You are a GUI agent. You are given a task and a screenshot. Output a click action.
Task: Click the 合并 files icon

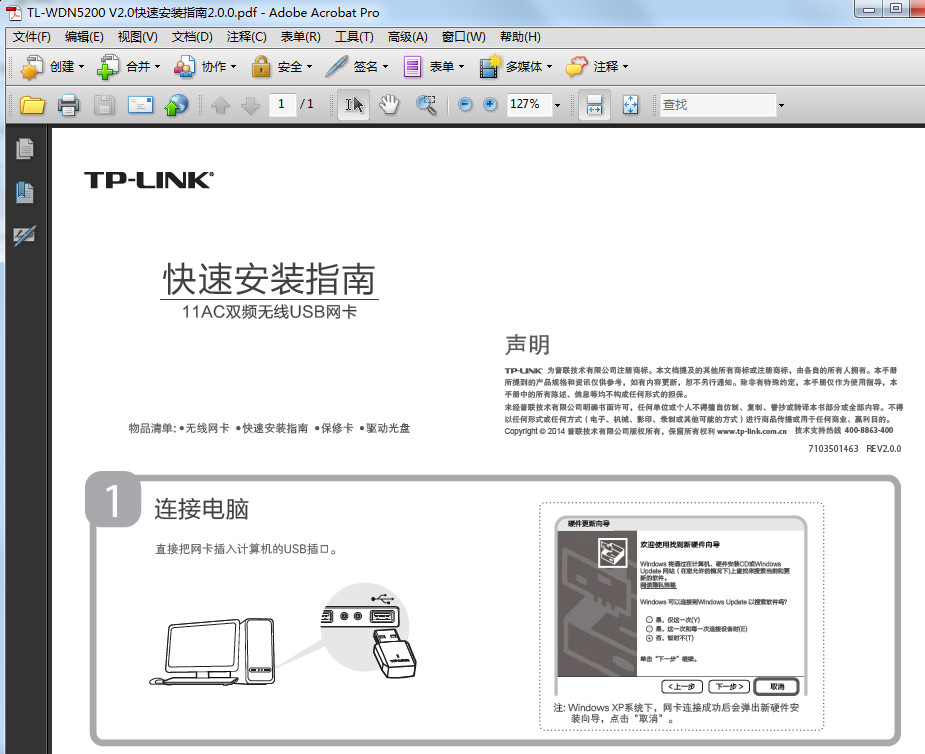[x=108, y=67]
